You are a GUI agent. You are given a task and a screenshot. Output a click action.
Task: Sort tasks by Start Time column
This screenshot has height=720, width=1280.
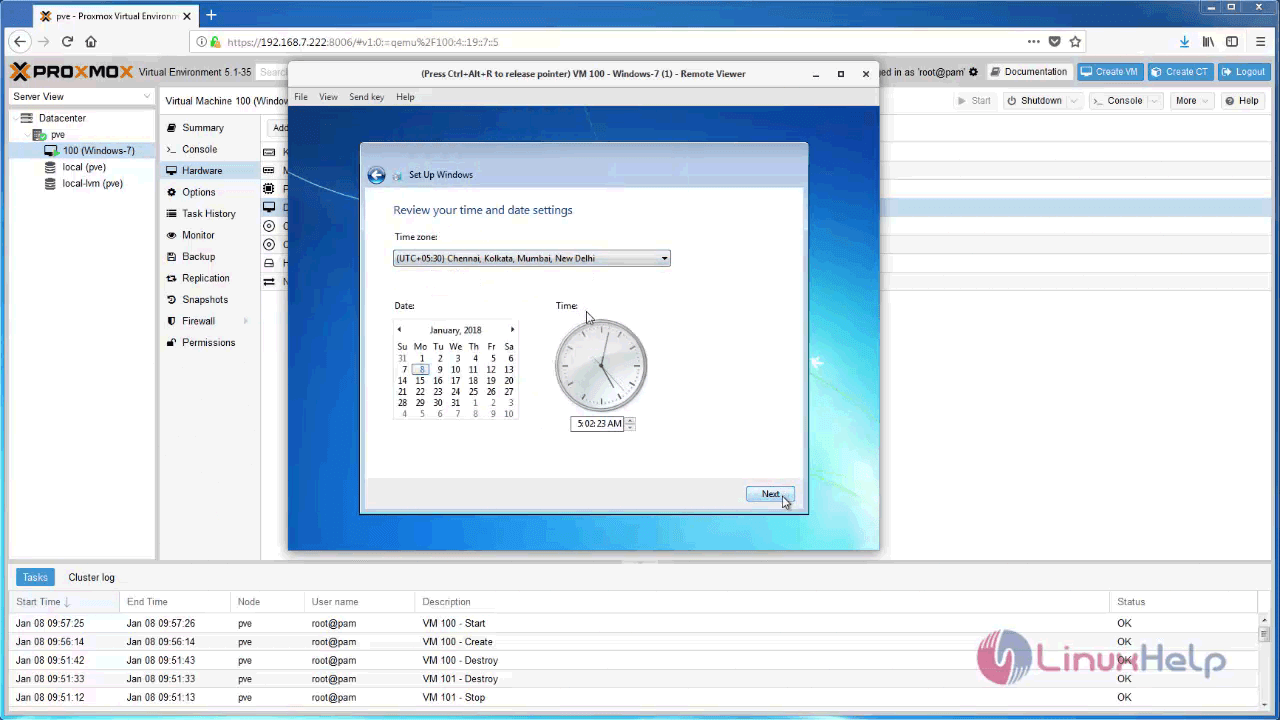[x=64, y=602]
